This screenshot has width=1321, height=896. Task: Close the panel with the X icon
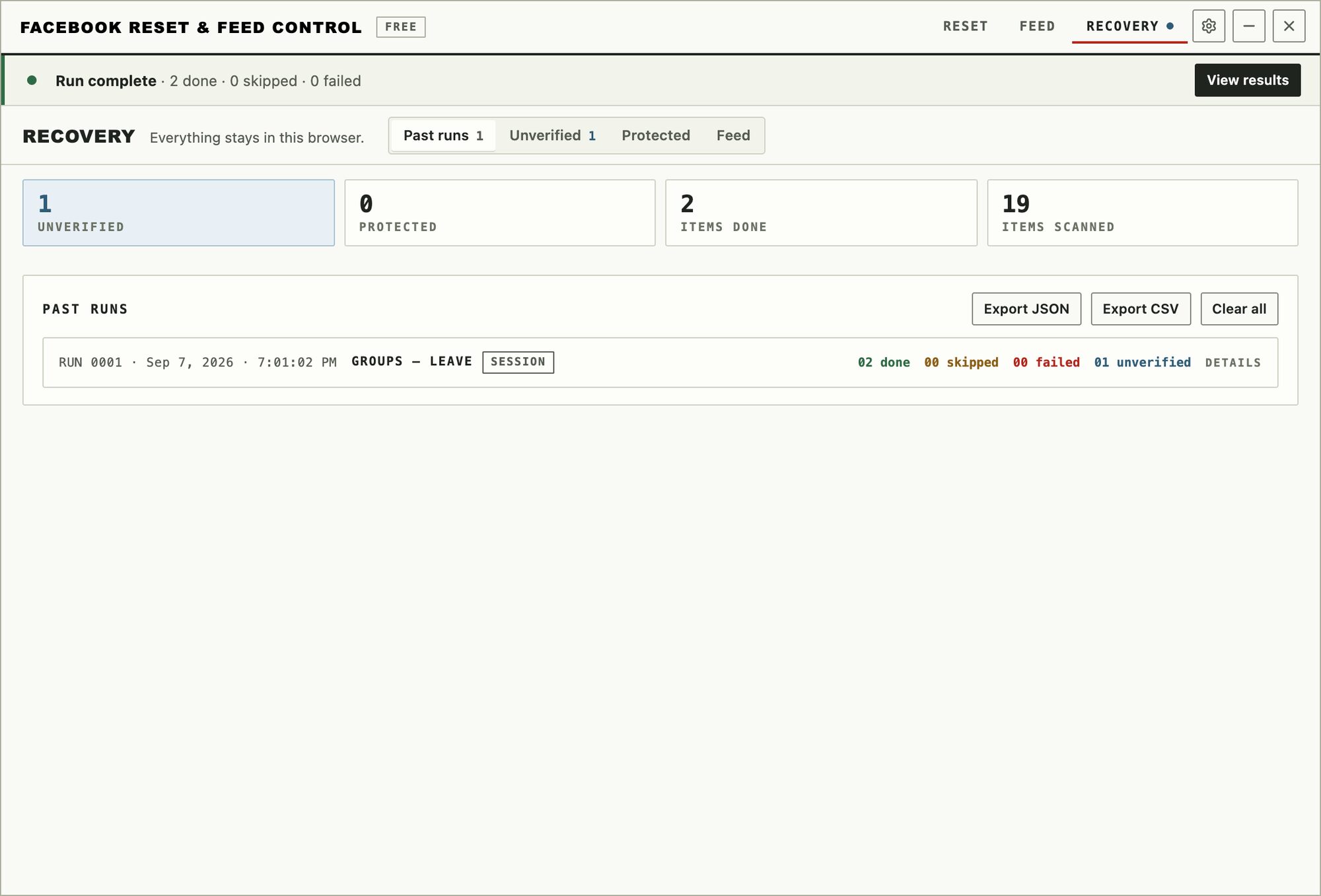pyautogui.click(x=1289, y=26)
